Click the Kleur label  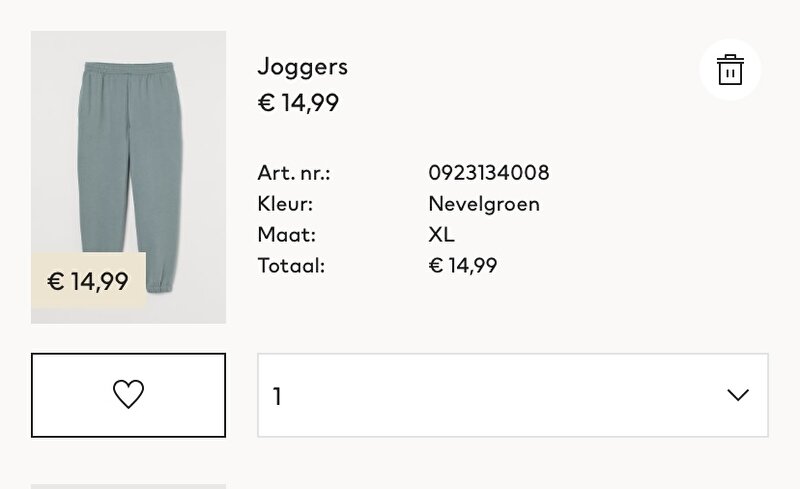pyautogui.click(x=285, y=204)
